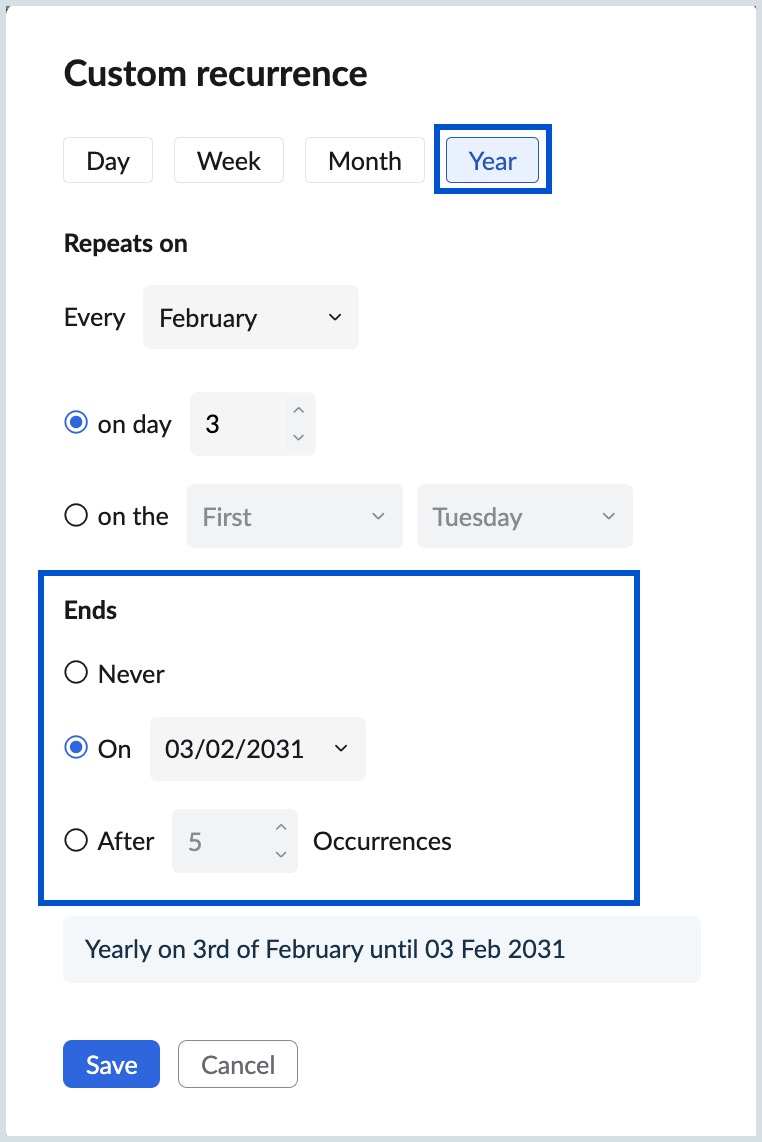Select the ends 'On' date radio button
This screenshot has height=1142, width=762.
click(75, 748)
